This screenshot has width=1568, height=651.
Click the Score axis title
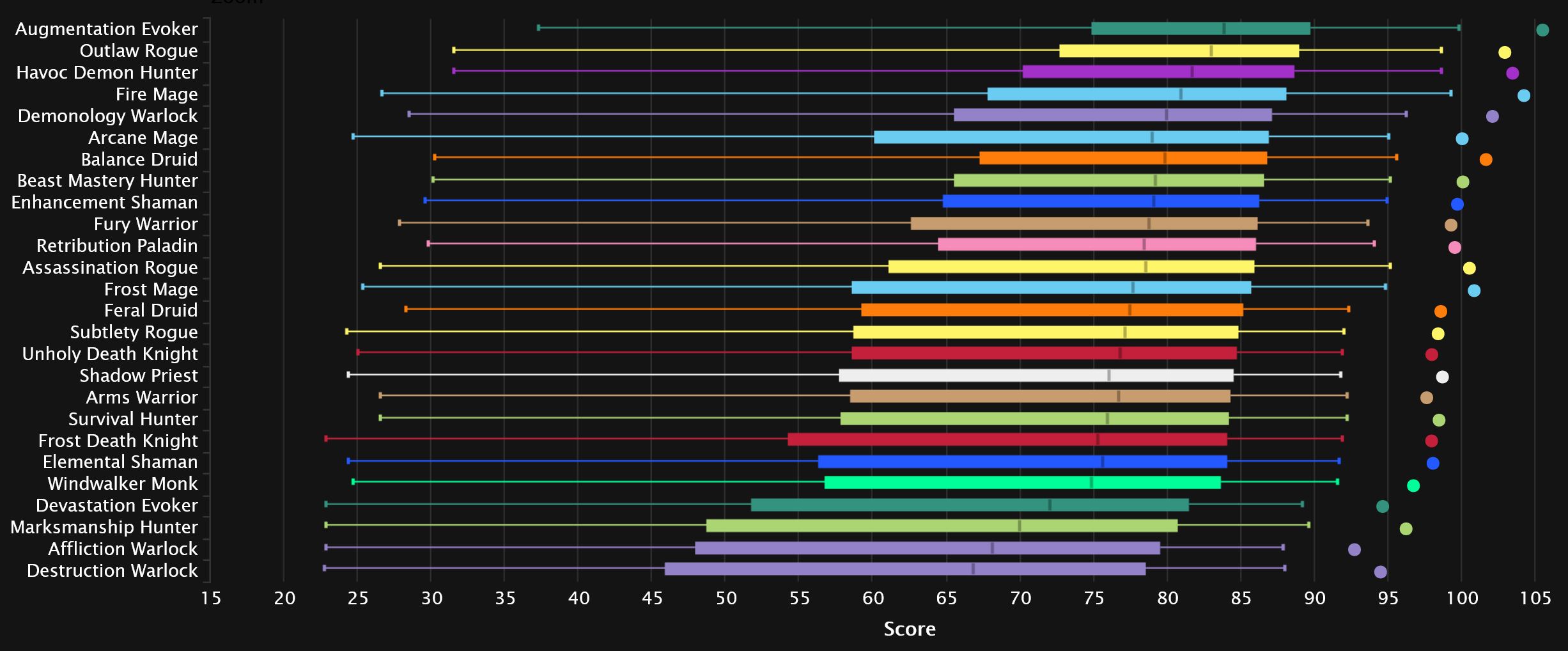910,629
